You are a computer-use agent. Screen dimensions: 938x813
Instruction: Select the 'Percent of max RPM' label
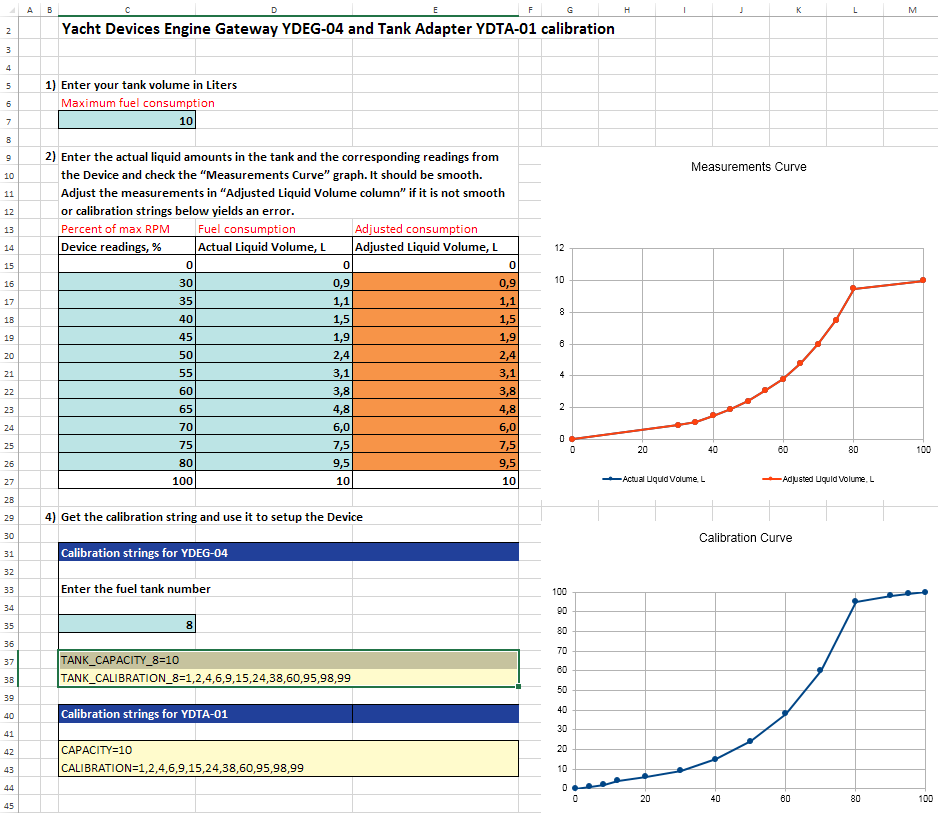click(115, 229)
